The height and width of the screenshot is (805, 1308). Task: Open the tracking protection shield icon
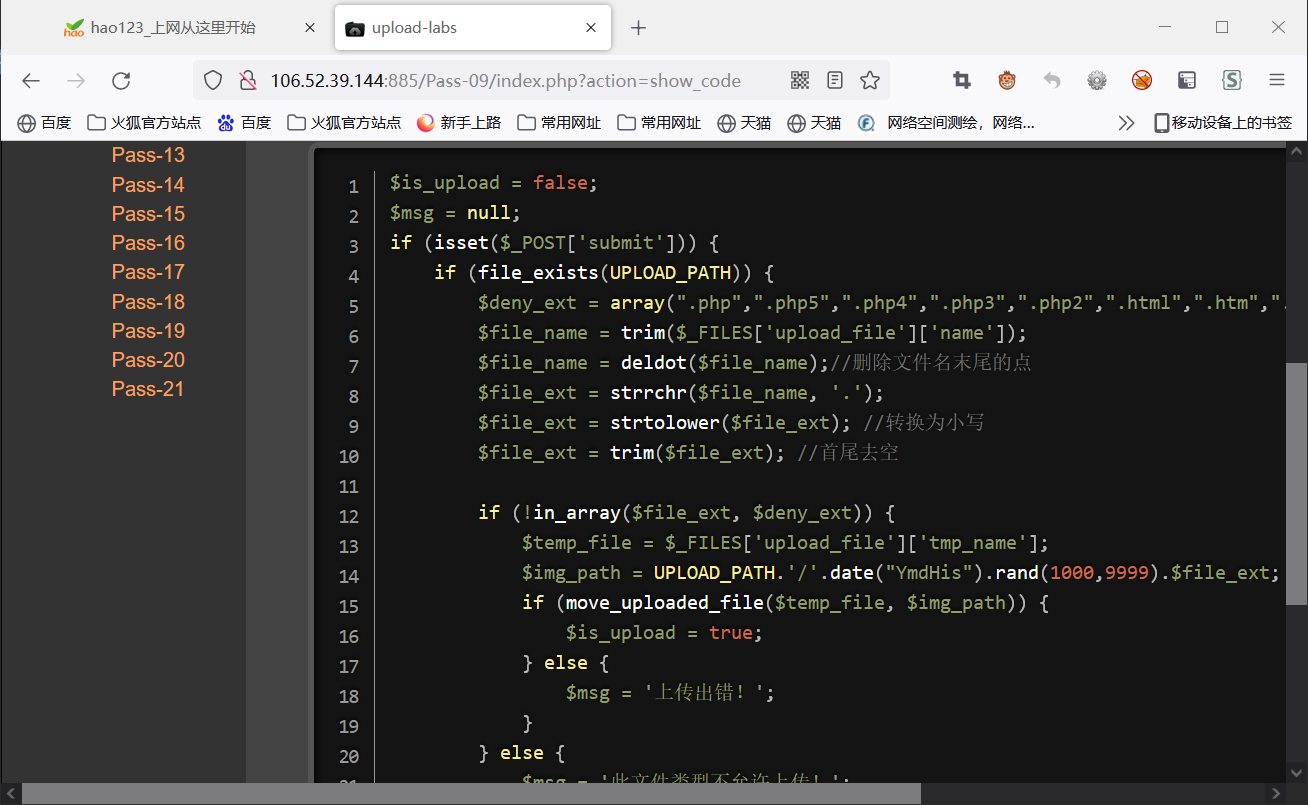(x=213, y=81)
